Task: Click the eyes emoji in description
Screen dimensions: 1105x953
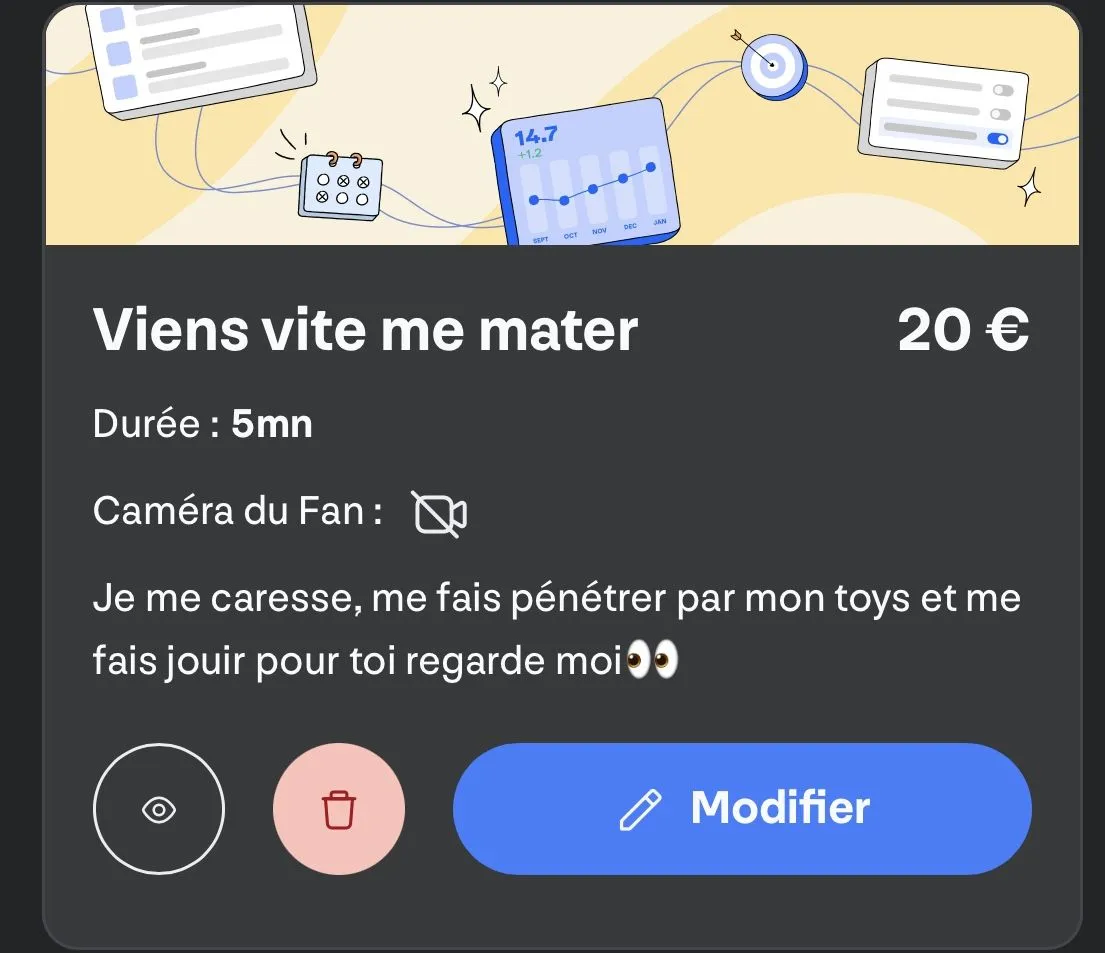Action: (x=653, y=660)
